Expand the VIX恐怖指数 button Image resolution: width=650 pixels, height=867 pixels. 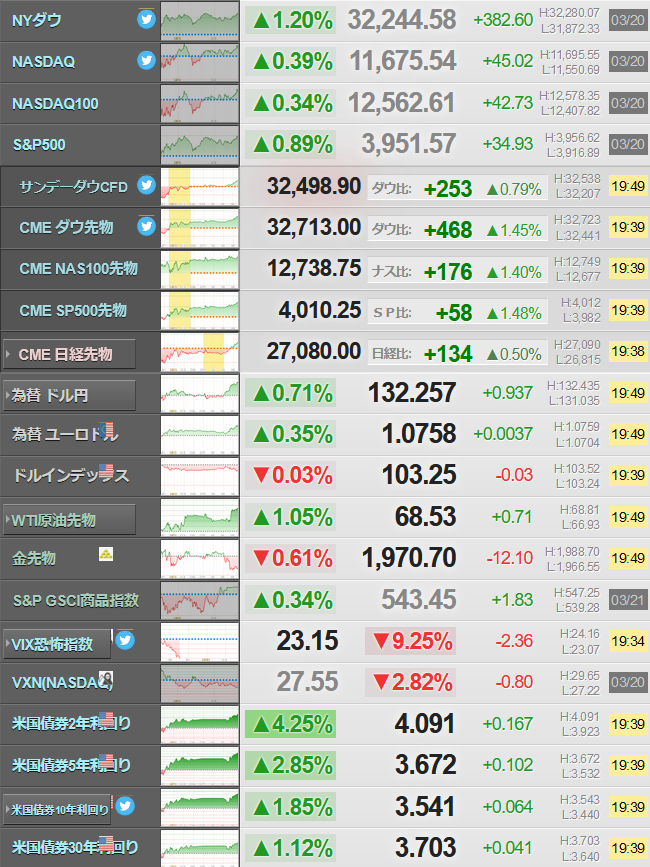coord(57,644)
